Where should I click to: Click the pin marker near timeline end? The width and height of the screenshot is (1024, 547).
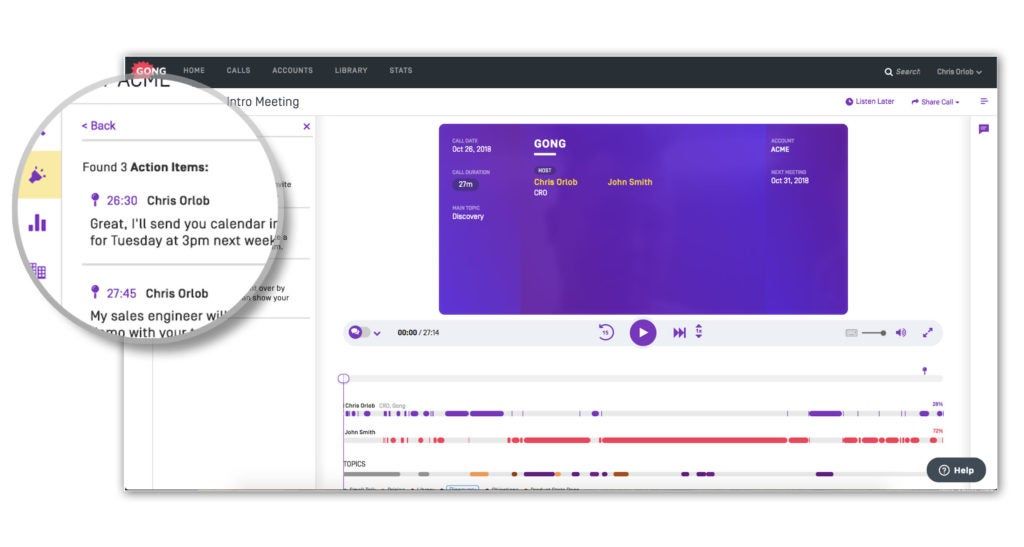924,371
